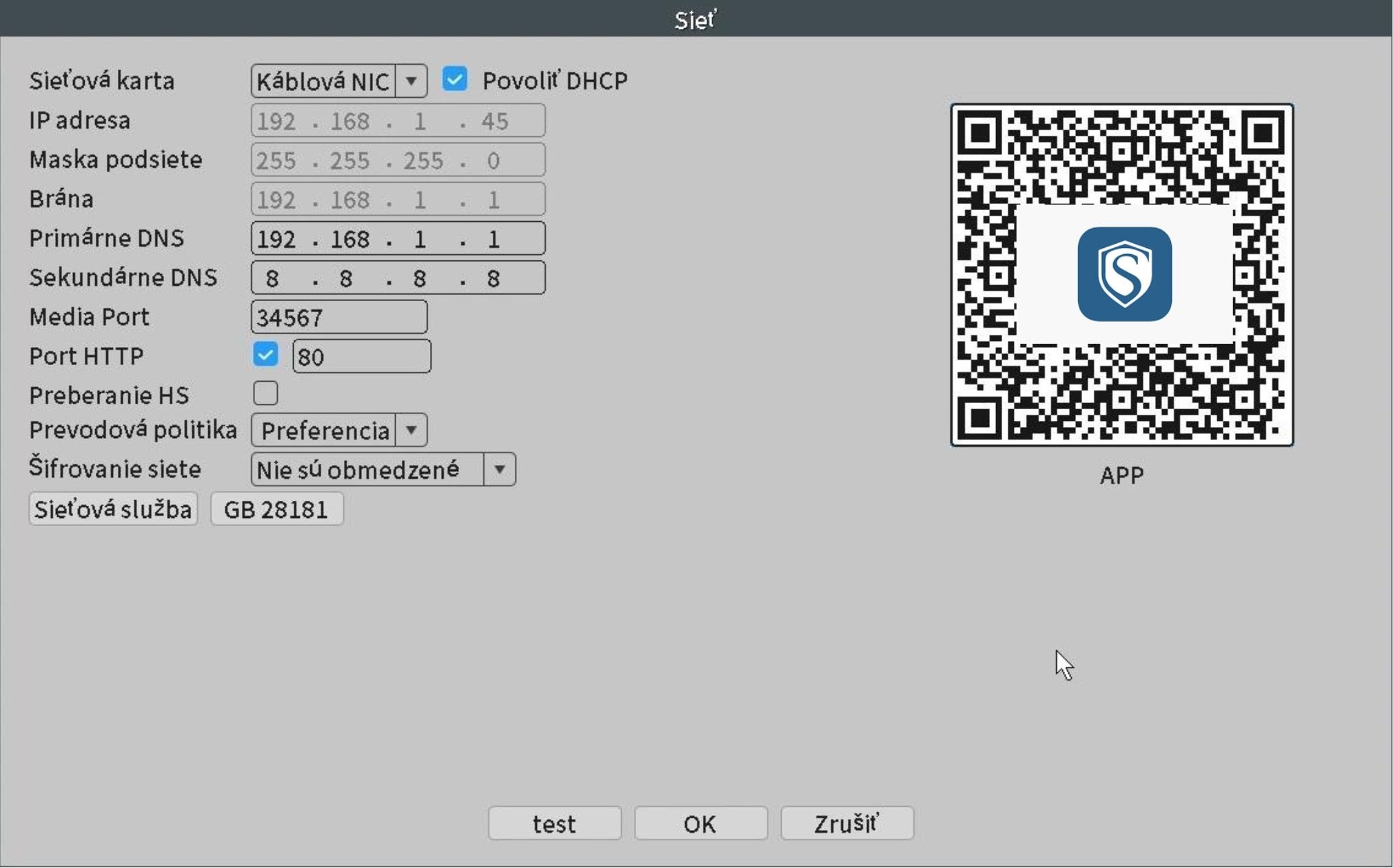Image resolution: width=1393 pixels, height=868 pixels.
Task: Click the Preberanie HS label
Action: (109, 395)
